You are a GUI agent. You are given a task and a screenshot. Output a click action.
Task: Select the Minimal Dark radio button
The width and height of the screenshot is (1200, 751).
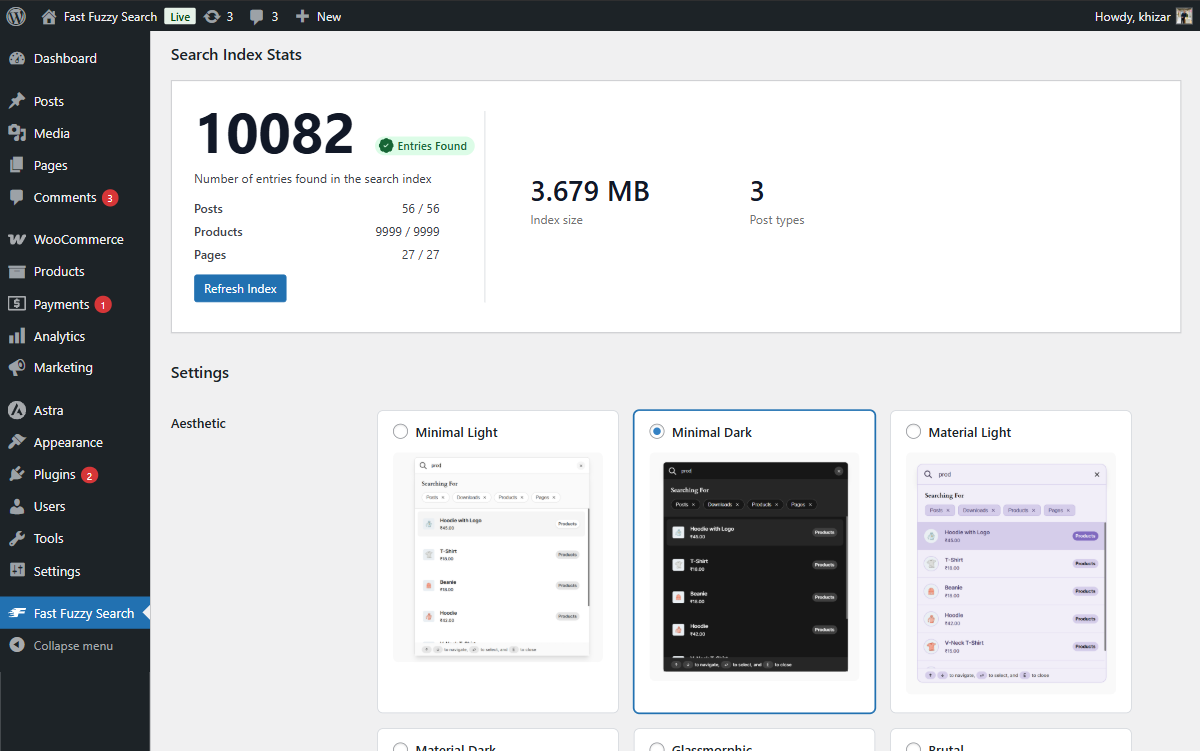coord(657,432)
